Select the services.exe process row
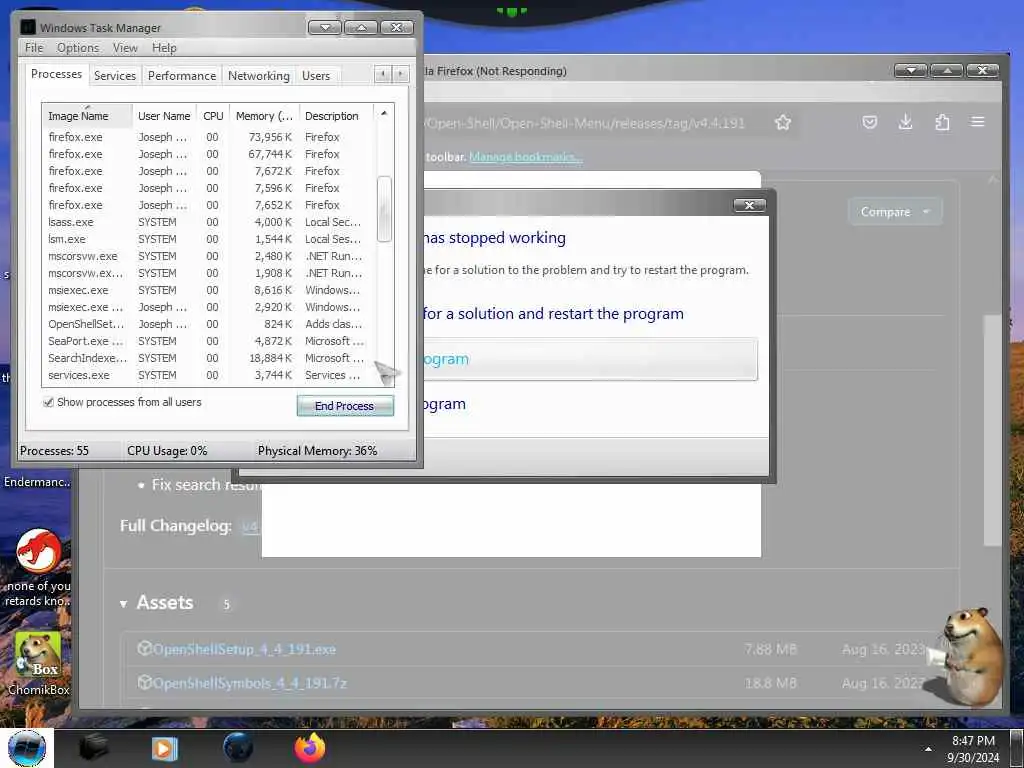 pyautogui.click(x=209, y=375)
